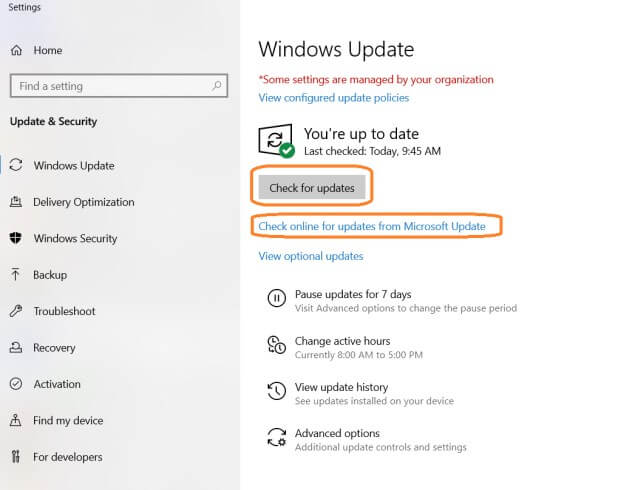Open Windows Update in sidebar

[73, 166]
